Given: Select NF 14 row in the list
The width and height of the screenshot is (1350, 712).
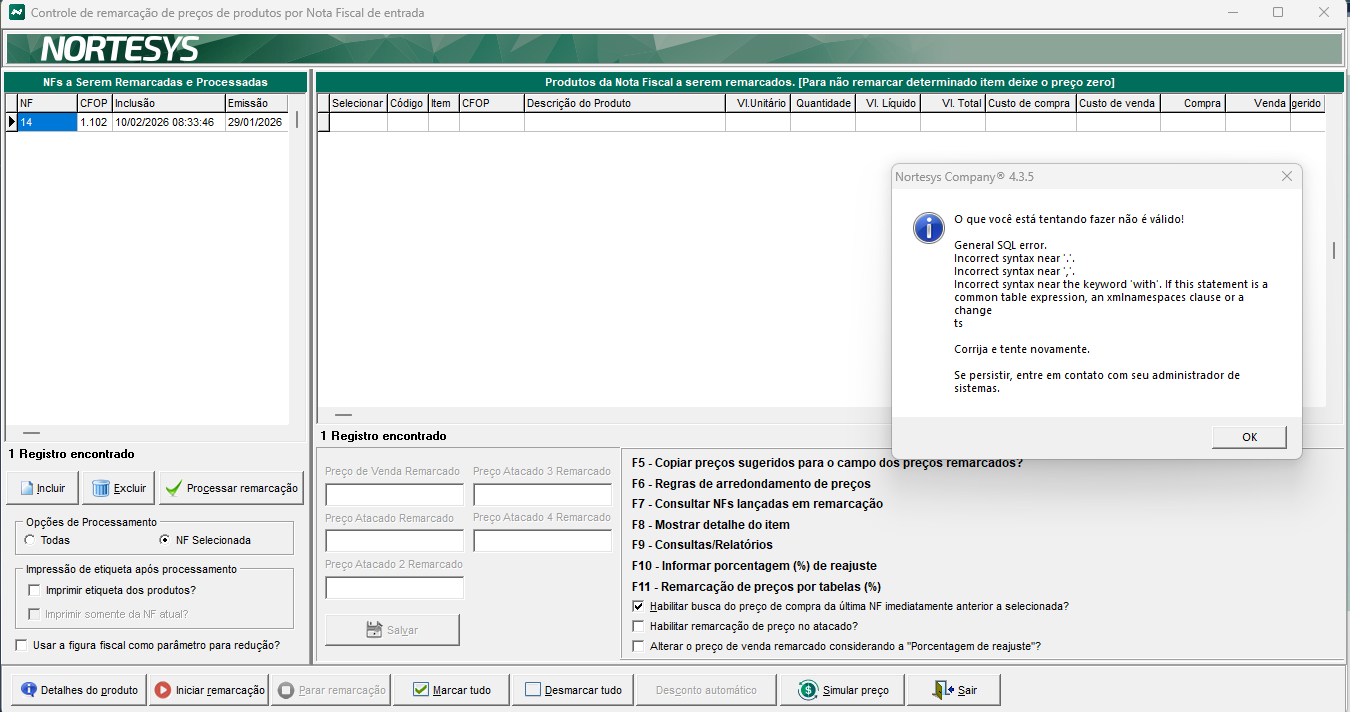Looking at the screenshot, I should click(x=46, y=122).
